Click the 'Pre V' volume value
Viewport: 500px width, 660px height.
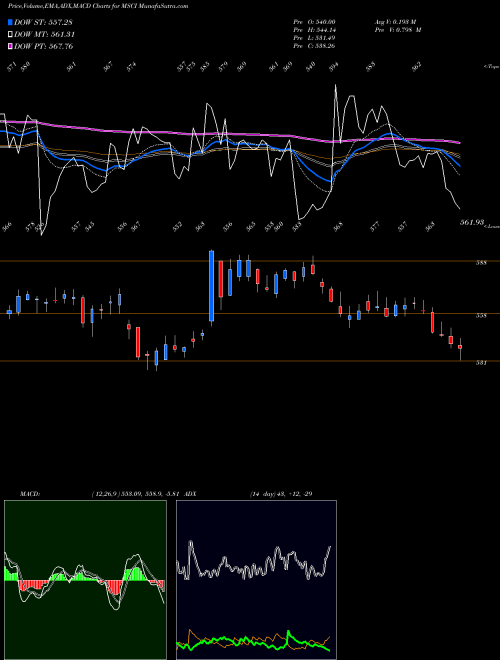(x=408, y=30)
